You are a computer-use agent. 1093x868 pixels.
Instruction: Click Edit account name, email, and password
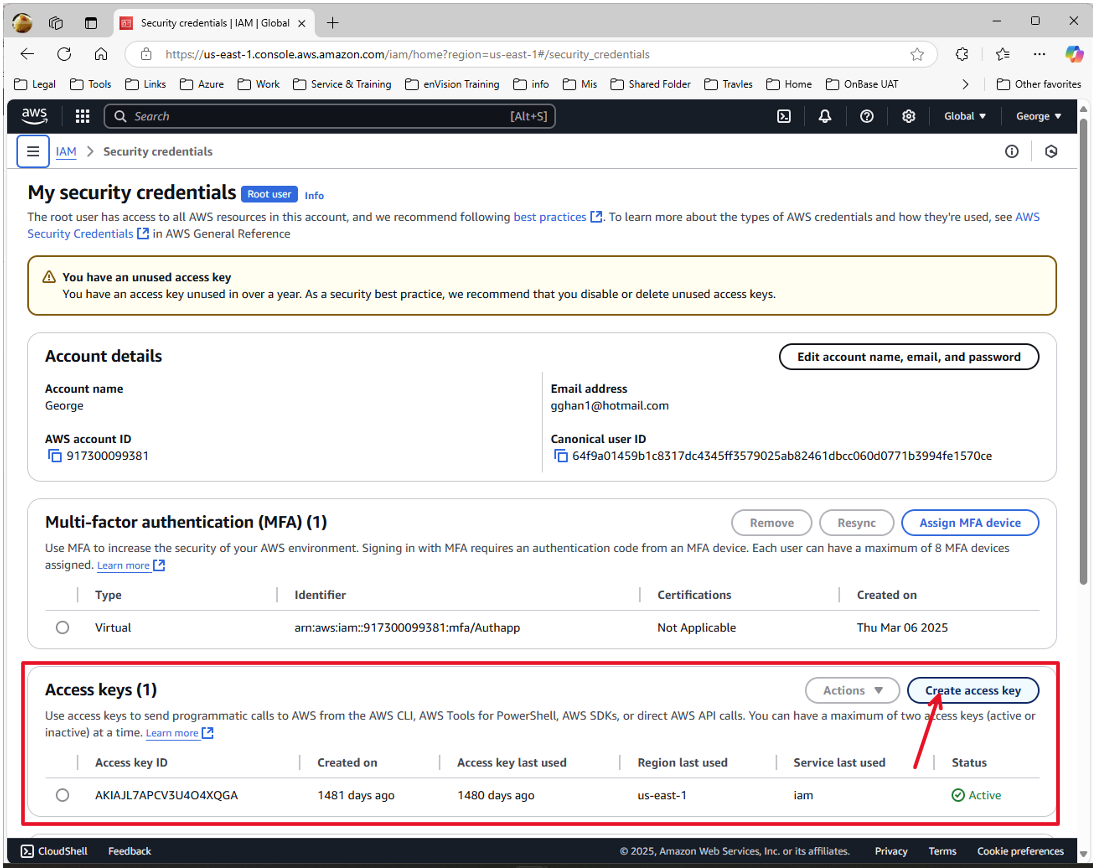[x=908, y=357]
